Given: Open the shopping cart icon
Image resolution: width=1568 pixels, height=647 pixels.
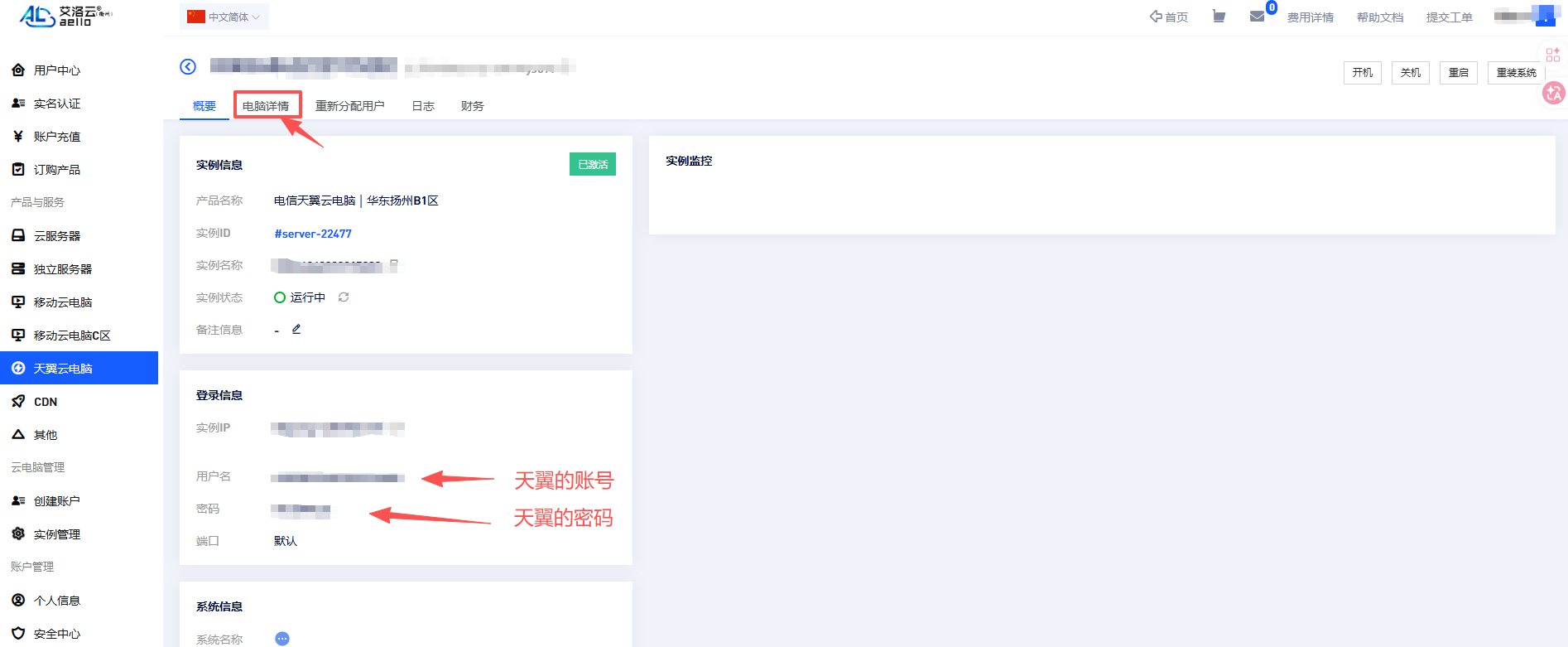Looking at the screenshot, I should coord(1219,17).
